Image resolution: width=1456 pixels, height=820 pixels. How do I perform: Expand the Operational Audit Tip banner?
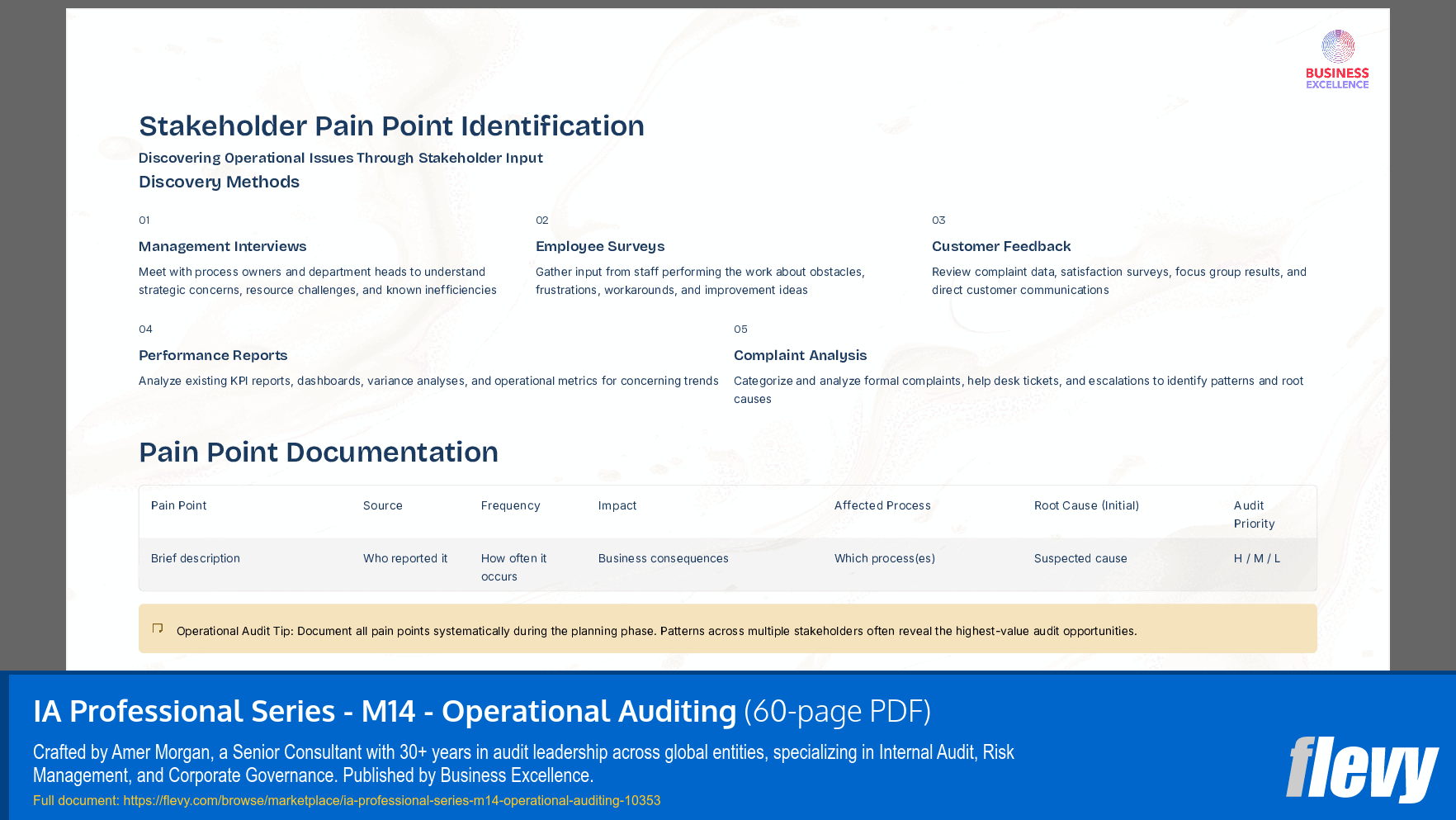coord(726,628)
